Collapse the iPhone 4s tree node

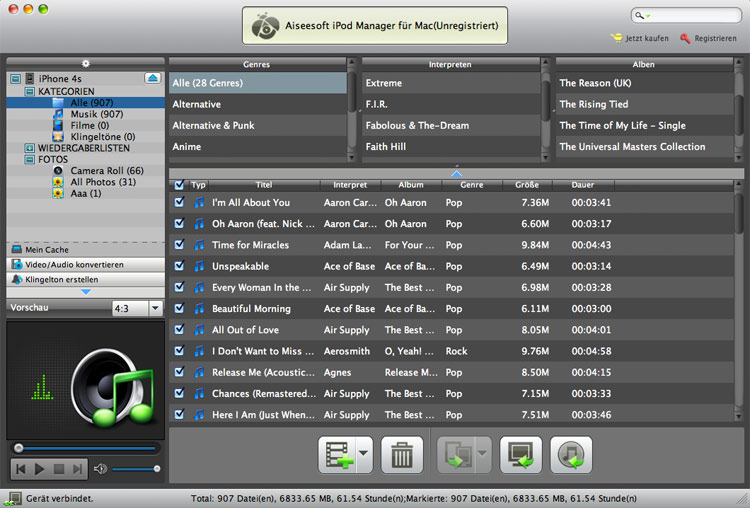pyautogui.click(x=16, y=78)
